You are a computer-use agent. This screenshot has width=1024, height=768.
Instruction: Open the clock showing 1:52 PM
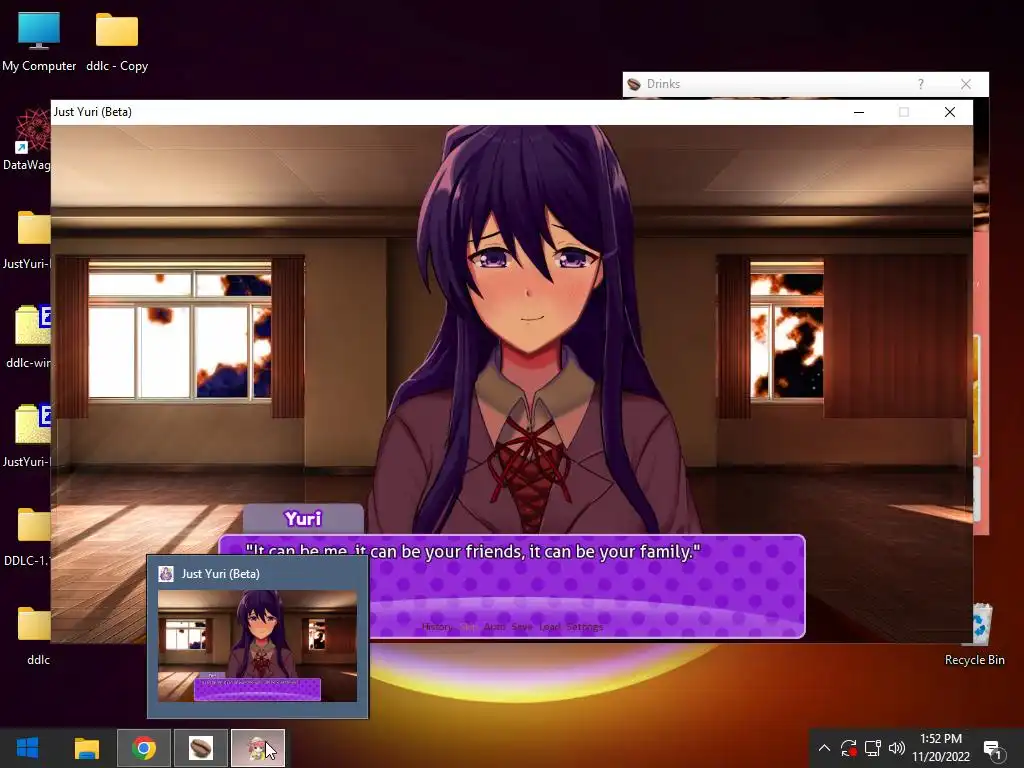941,748
